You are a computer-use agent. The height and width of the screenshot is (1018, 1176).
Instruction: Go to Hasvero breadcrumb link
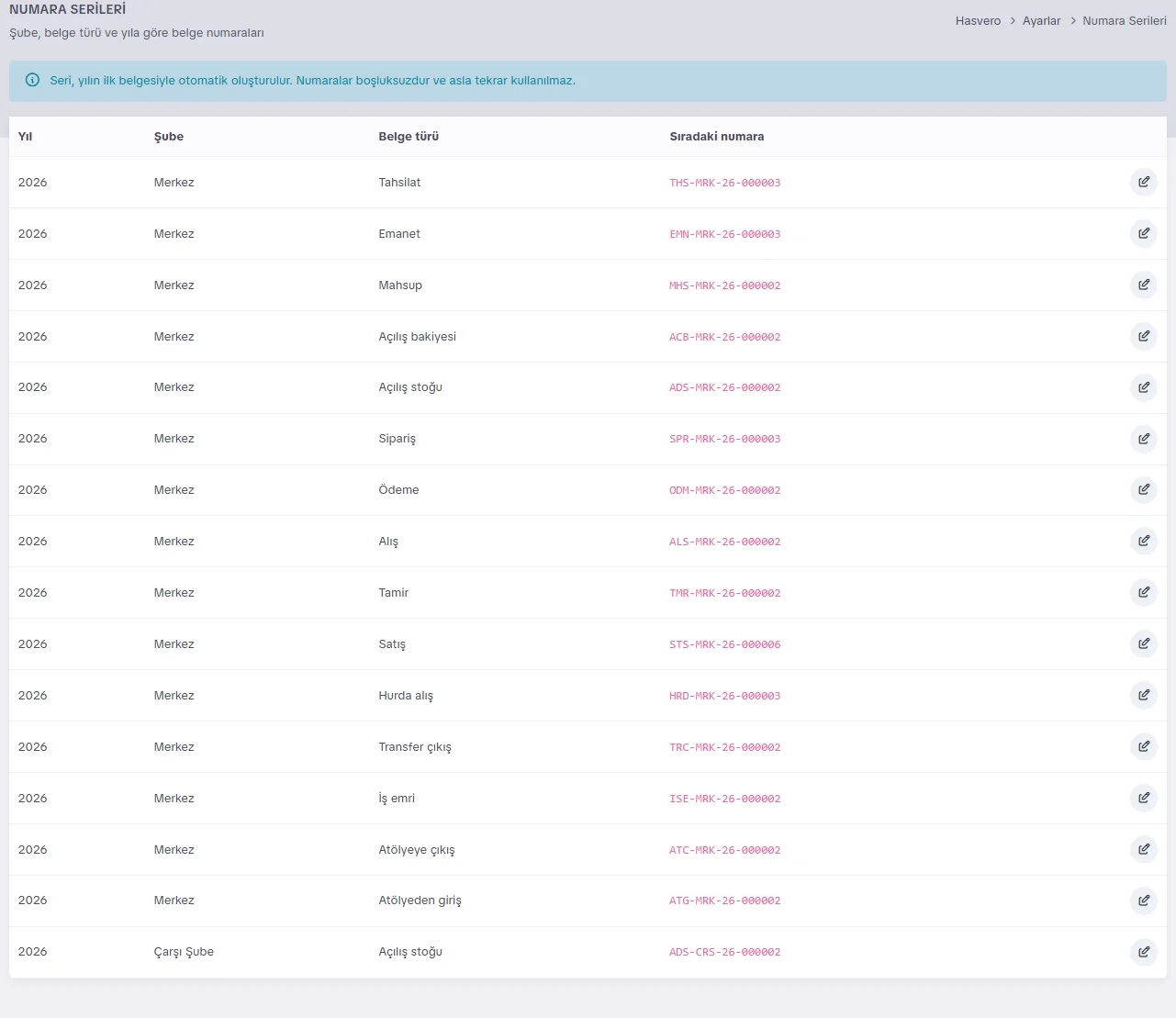(978, 20)
